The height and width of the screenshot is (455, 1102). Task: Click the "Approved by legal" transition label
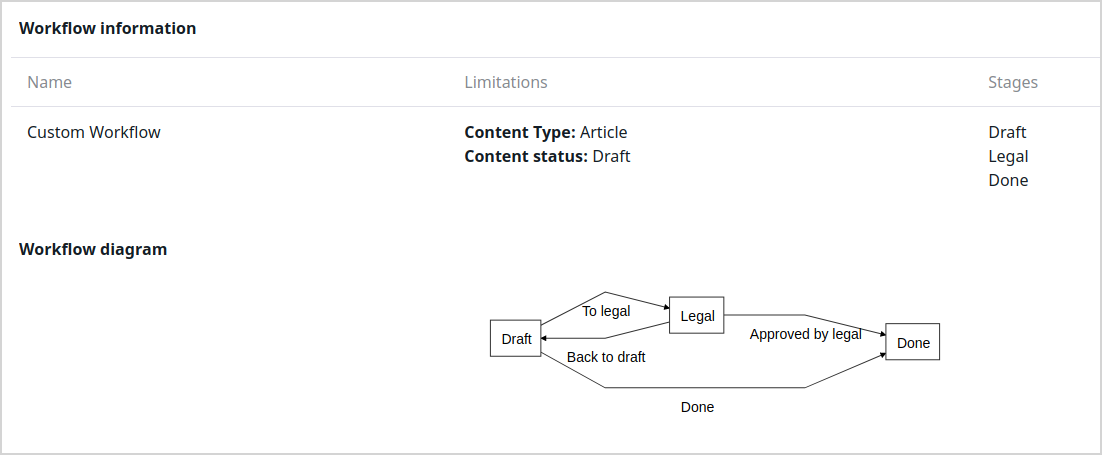point(805,334)
